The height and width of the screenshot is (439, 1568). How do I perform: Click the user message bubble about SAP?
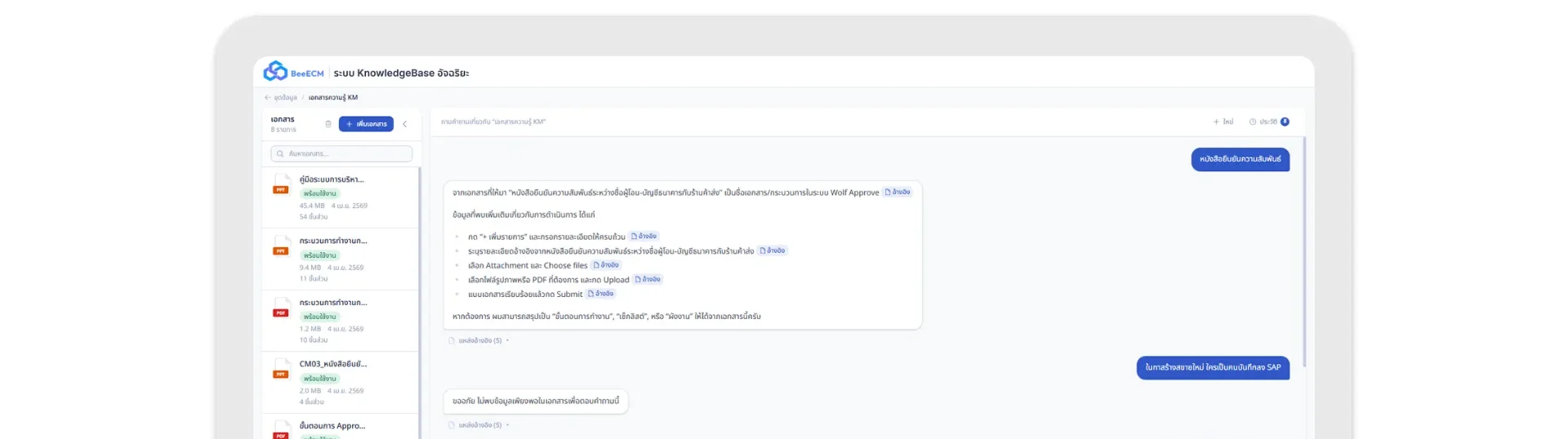point(1213,368)
